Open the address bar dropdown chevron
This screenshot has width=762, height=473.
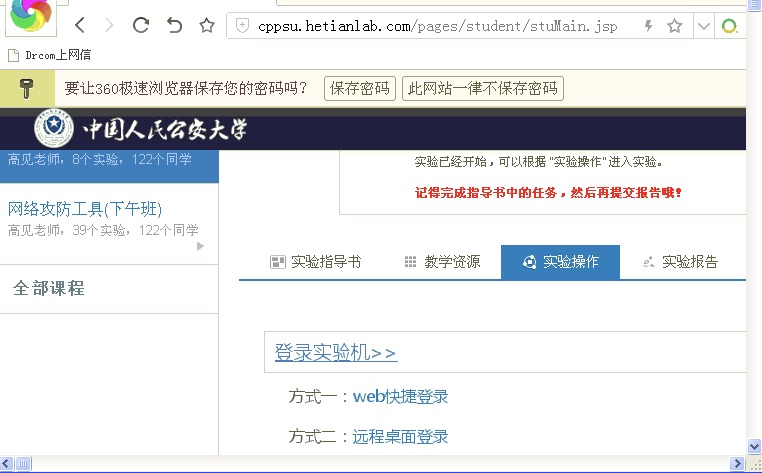click(x=703, y=26)
